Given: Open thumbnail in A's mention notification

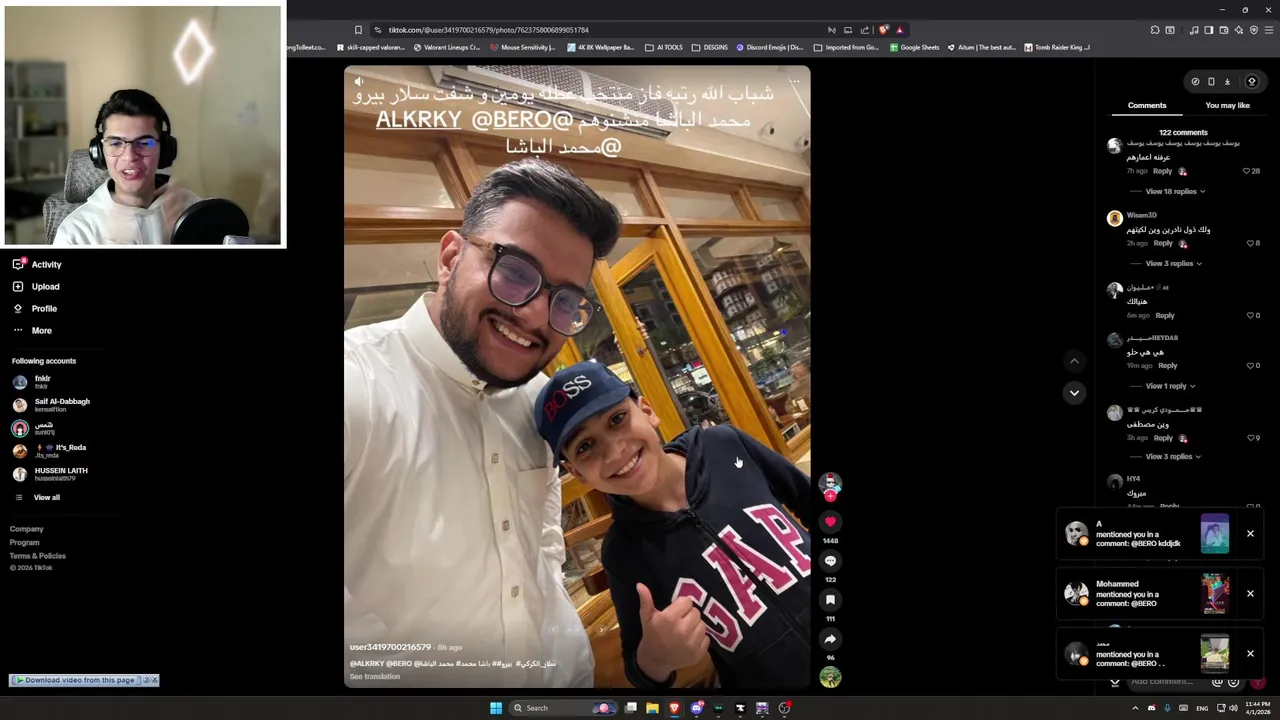Looking at the screenshot, I should click(1215, 534).
